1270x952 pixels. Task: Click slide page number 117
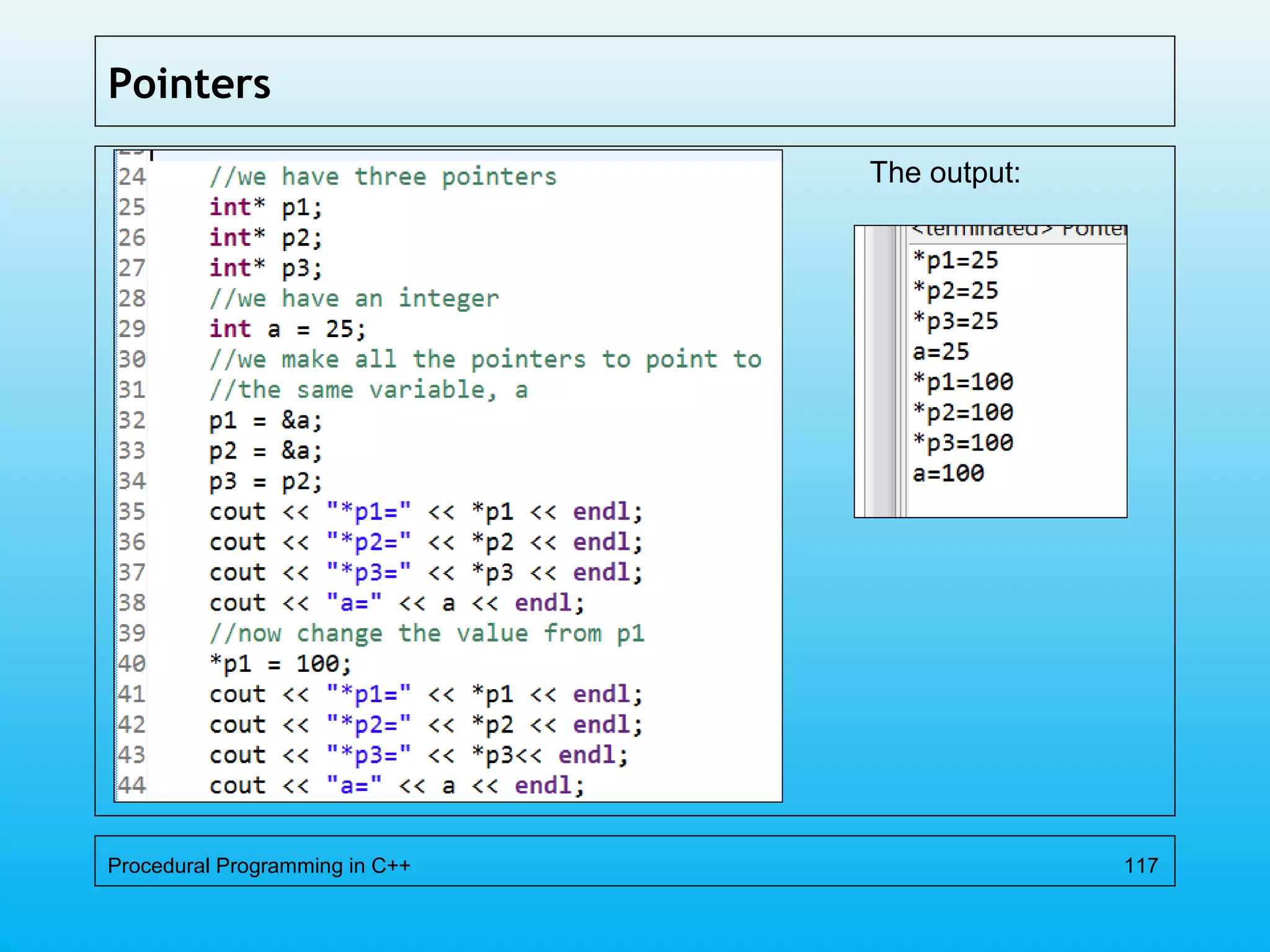click(x=1141, y=865)
